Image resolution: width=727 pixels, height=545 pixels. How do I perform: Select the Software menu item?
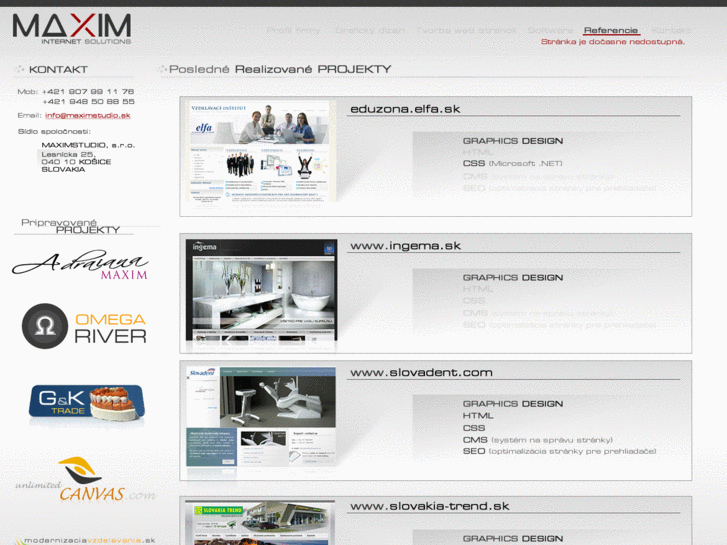(550, 31)
